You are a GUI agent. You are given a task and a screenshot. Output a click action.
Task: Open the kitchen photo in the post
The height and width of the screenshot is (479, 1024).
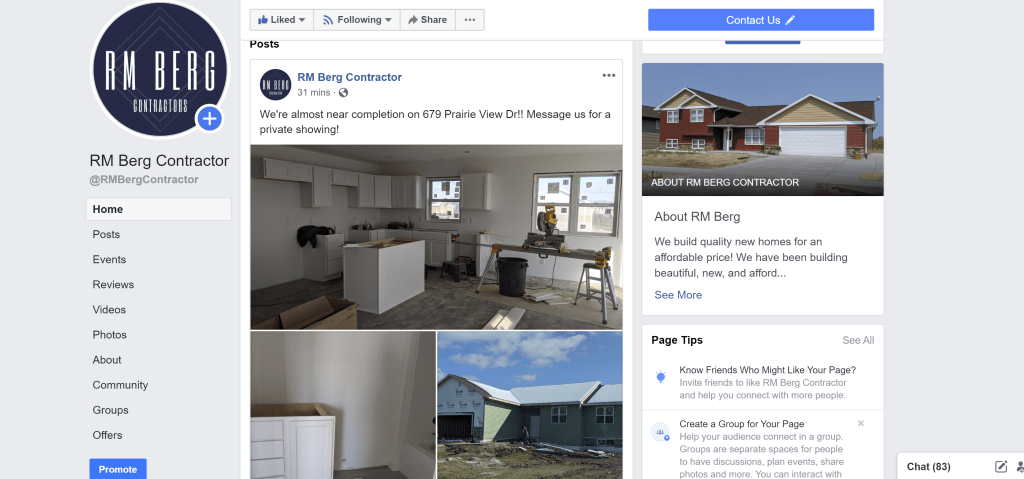tap(436, 237)
